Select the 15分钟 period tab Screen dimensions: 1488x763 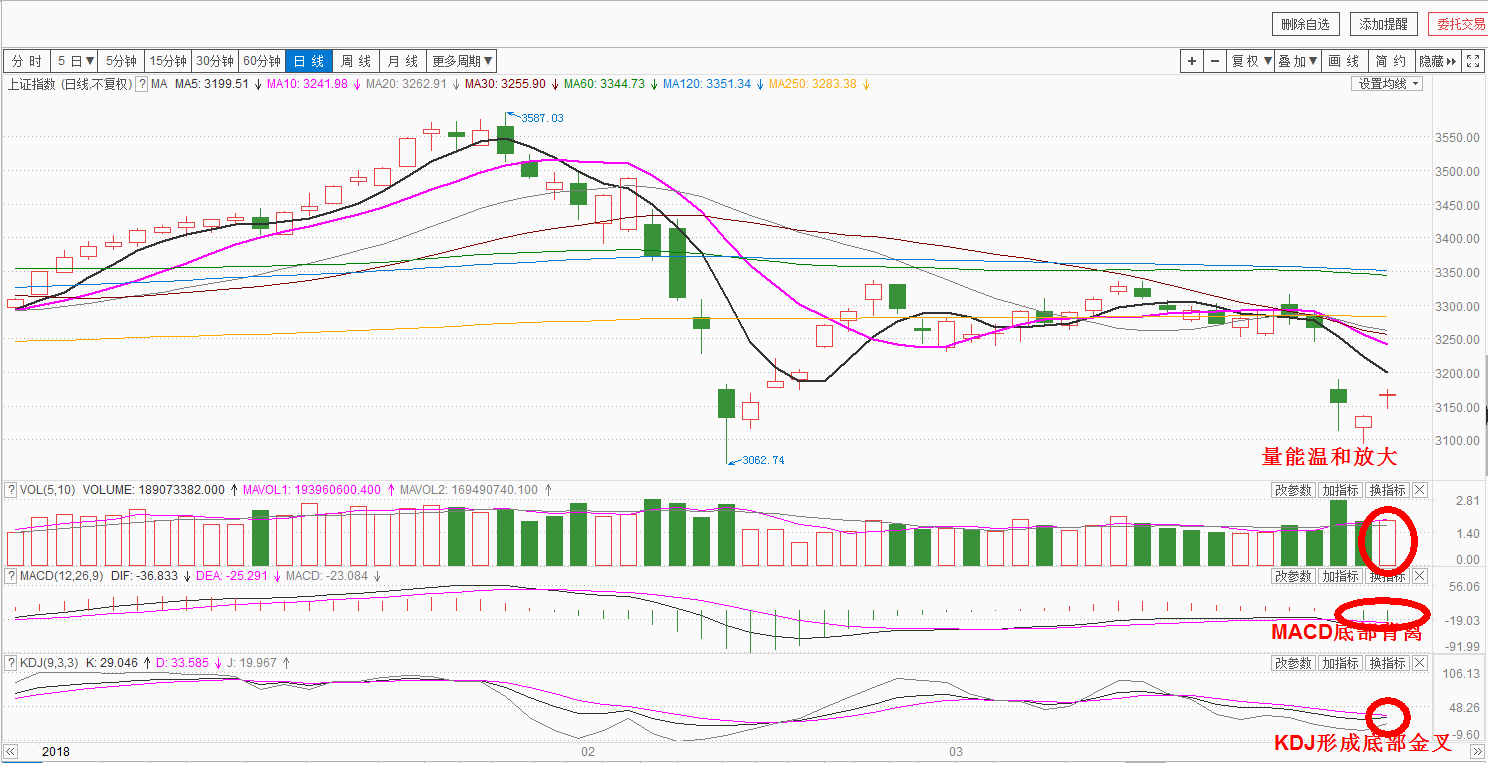169,61
